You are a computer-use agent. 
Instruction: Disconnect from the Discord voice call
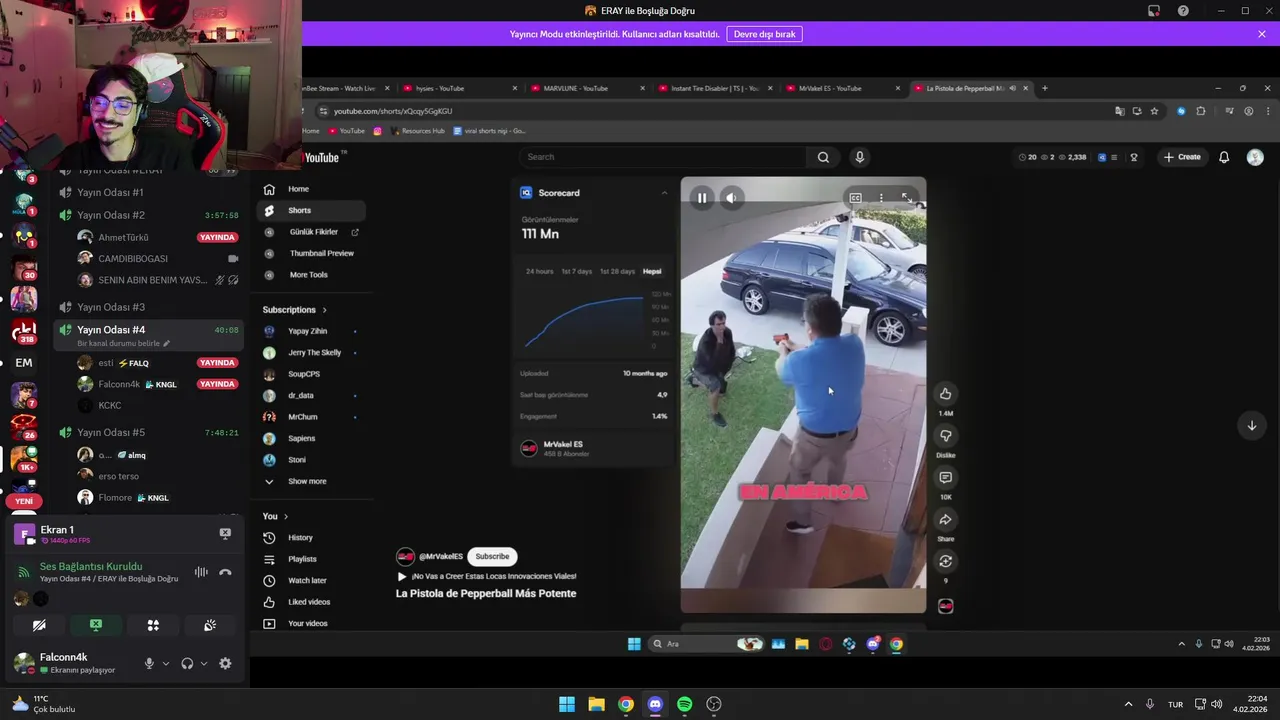(225, 572)
